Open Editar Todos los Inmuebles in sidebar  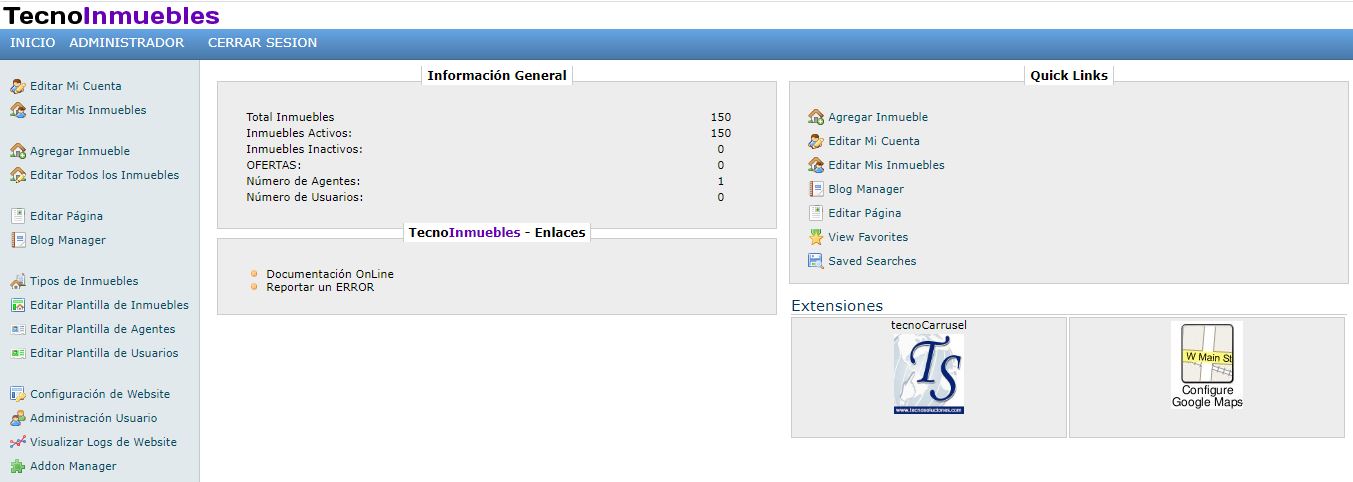click(x=104, y=175)
